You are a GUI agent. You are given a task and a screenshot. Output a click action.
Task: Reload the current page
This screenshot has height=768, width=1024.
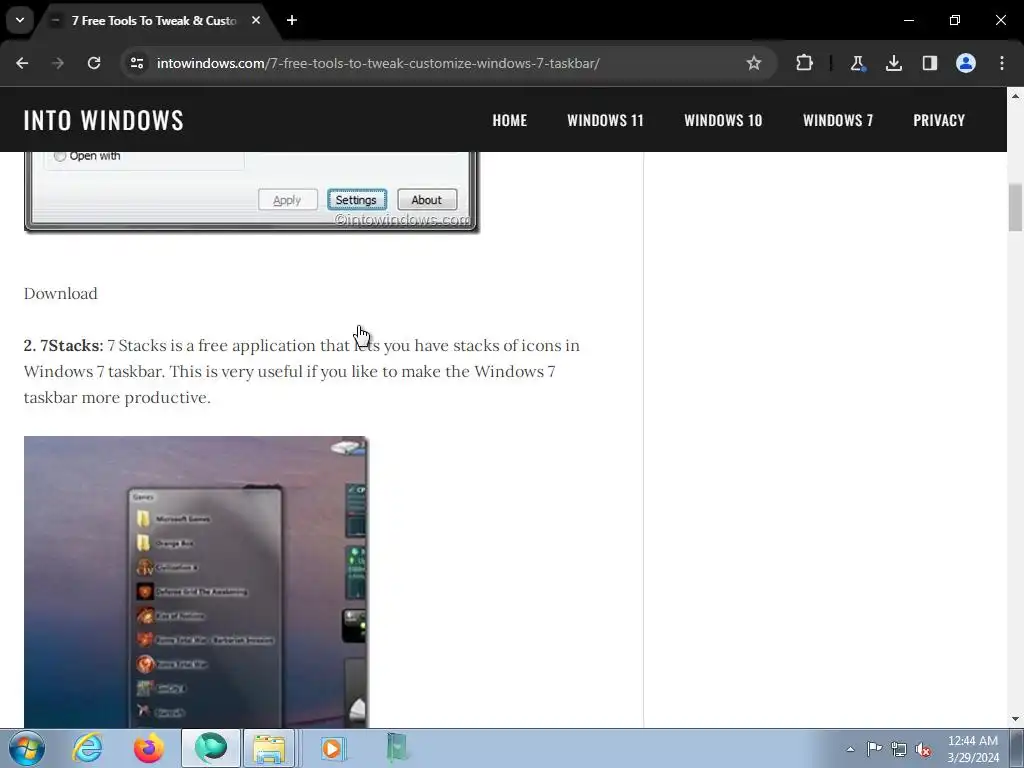[x=94, y=63]
